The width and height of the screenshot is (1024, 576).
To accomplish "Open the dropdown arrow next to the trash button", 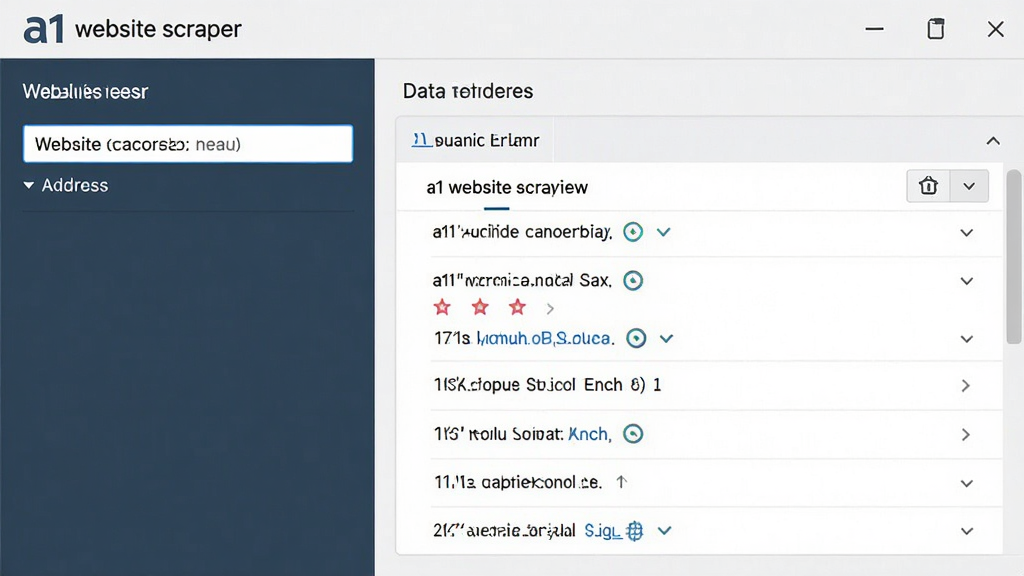I will [x=969, y=186].
